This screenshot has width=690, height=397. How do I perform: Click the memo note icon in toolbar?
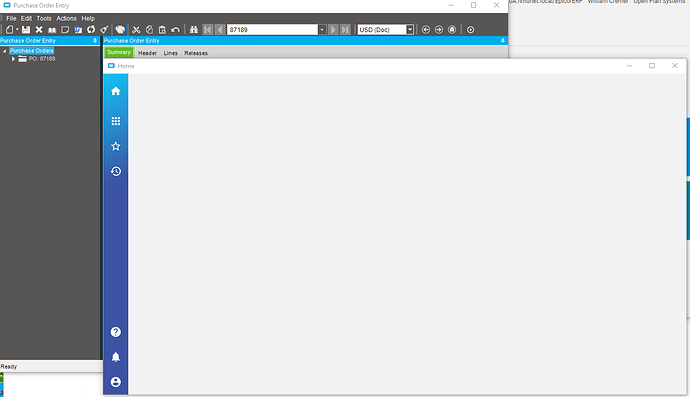tap(65, 29)
